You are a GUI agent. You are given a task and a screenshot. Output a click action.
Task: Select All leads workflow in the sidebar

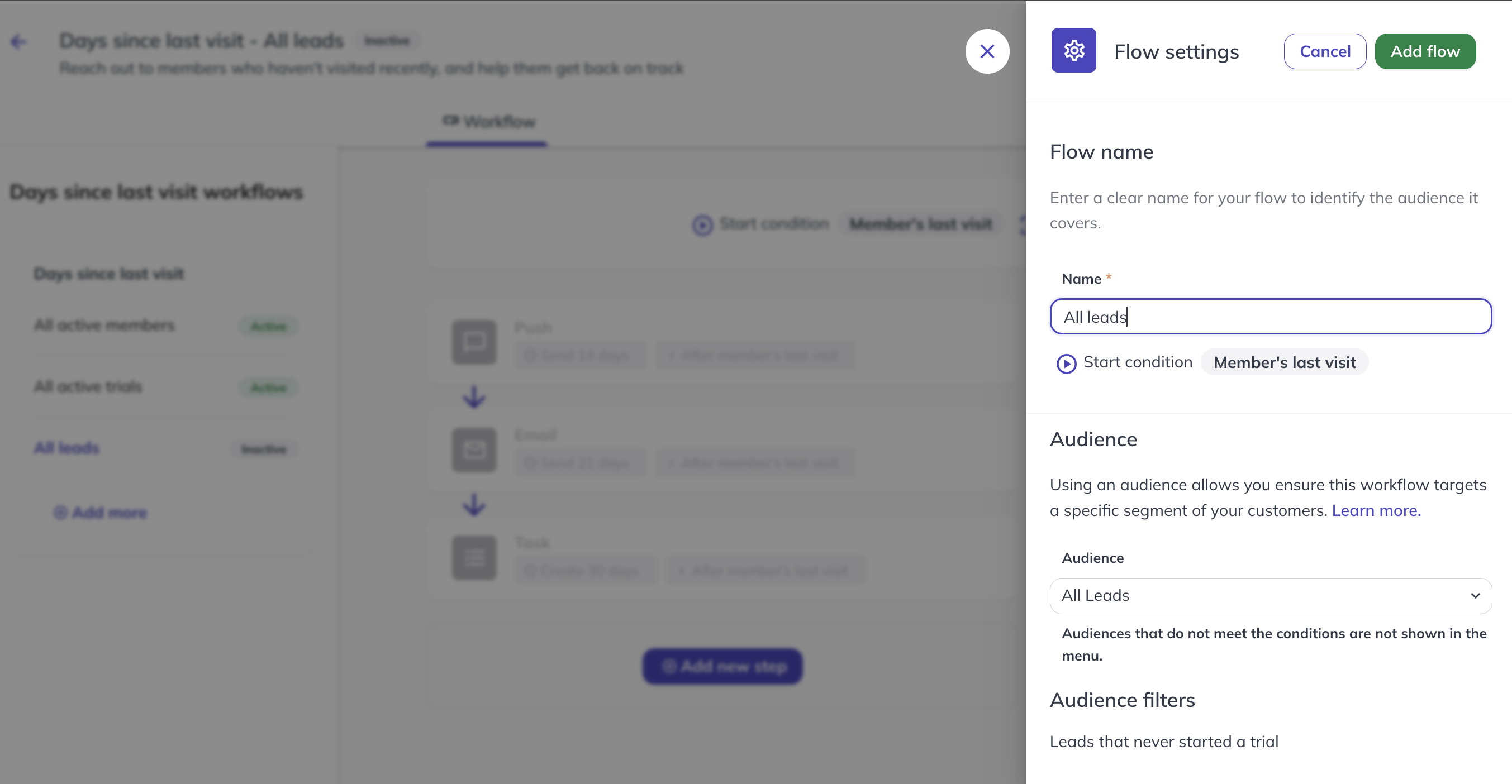67,448
